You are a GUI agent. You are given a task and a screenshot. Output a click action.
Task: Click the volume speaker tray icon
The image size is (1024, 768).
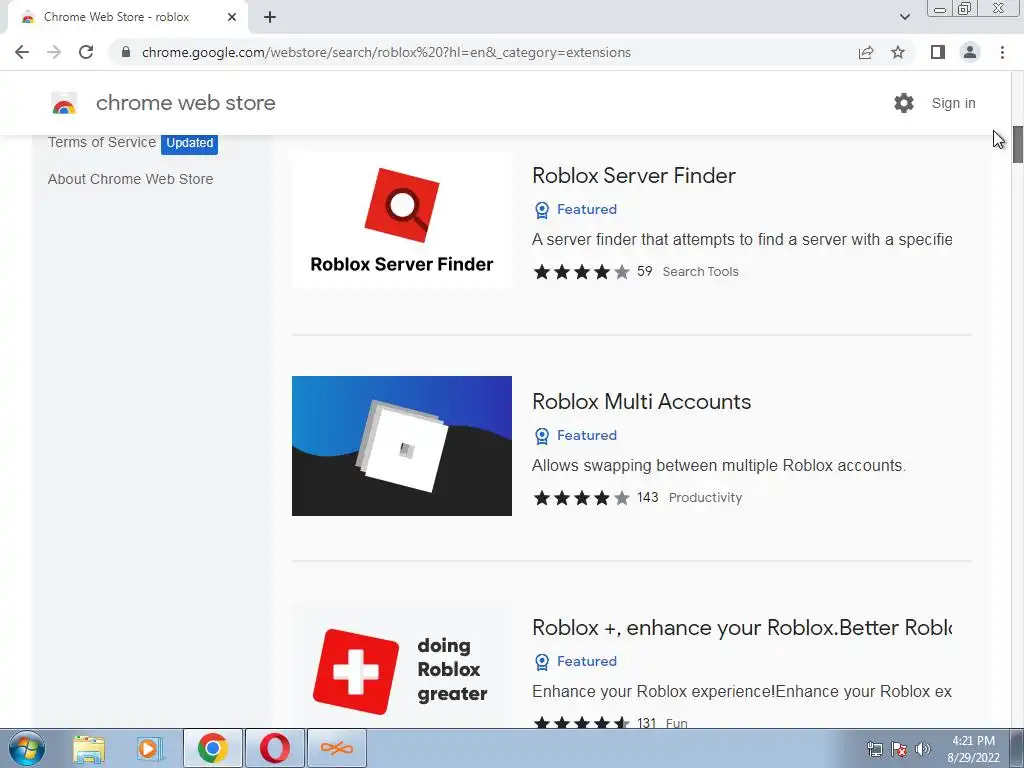pyautogui.click(x=923, y=749)
